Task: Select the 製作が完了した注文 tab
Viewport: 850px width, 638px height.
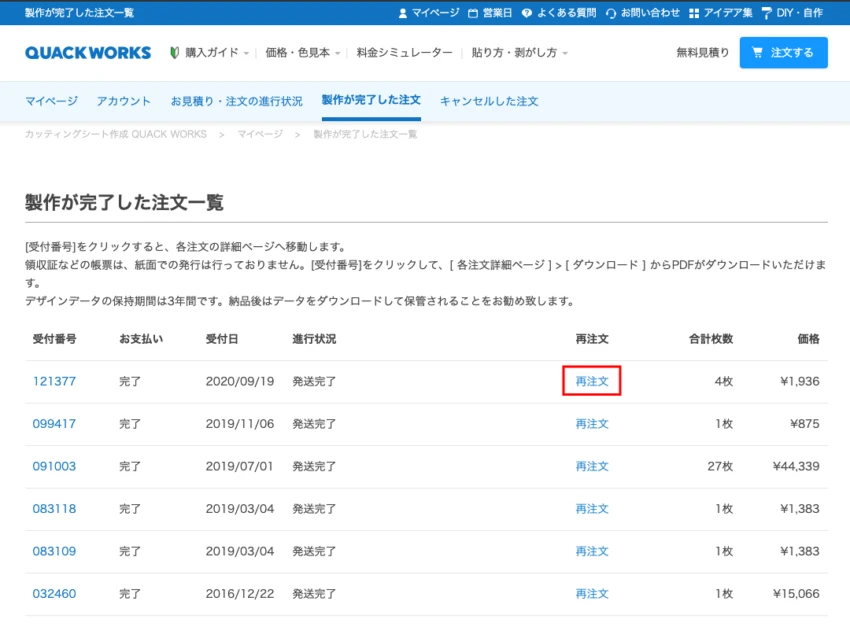Action: (x=371, y=100)
